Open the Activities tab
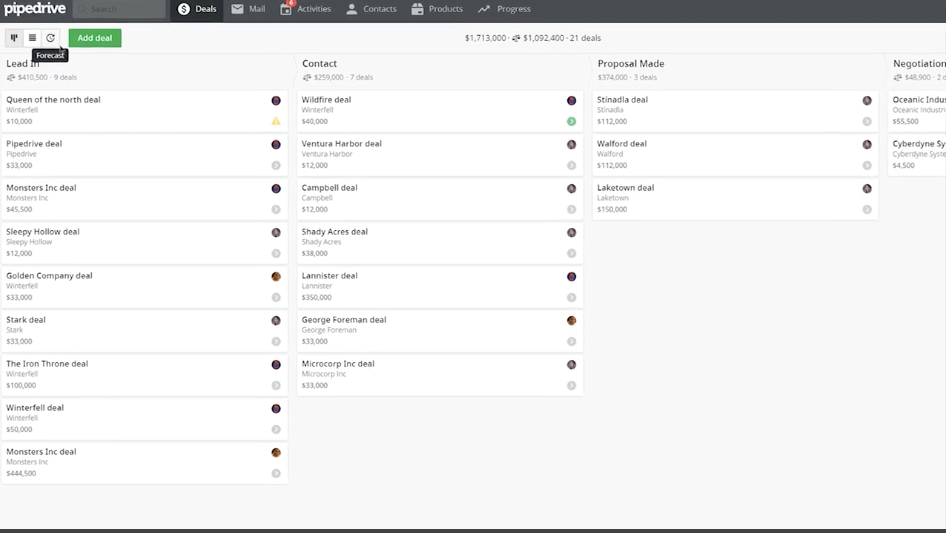The image size is (946, 533). [306, 9]
